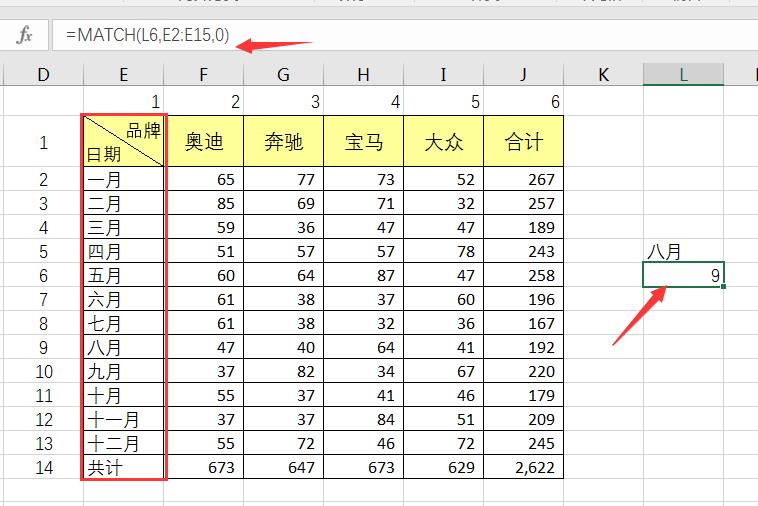Click the 奥迪 value 85 for 二月
Screen dimensions: 758x506
coord(204,203)
